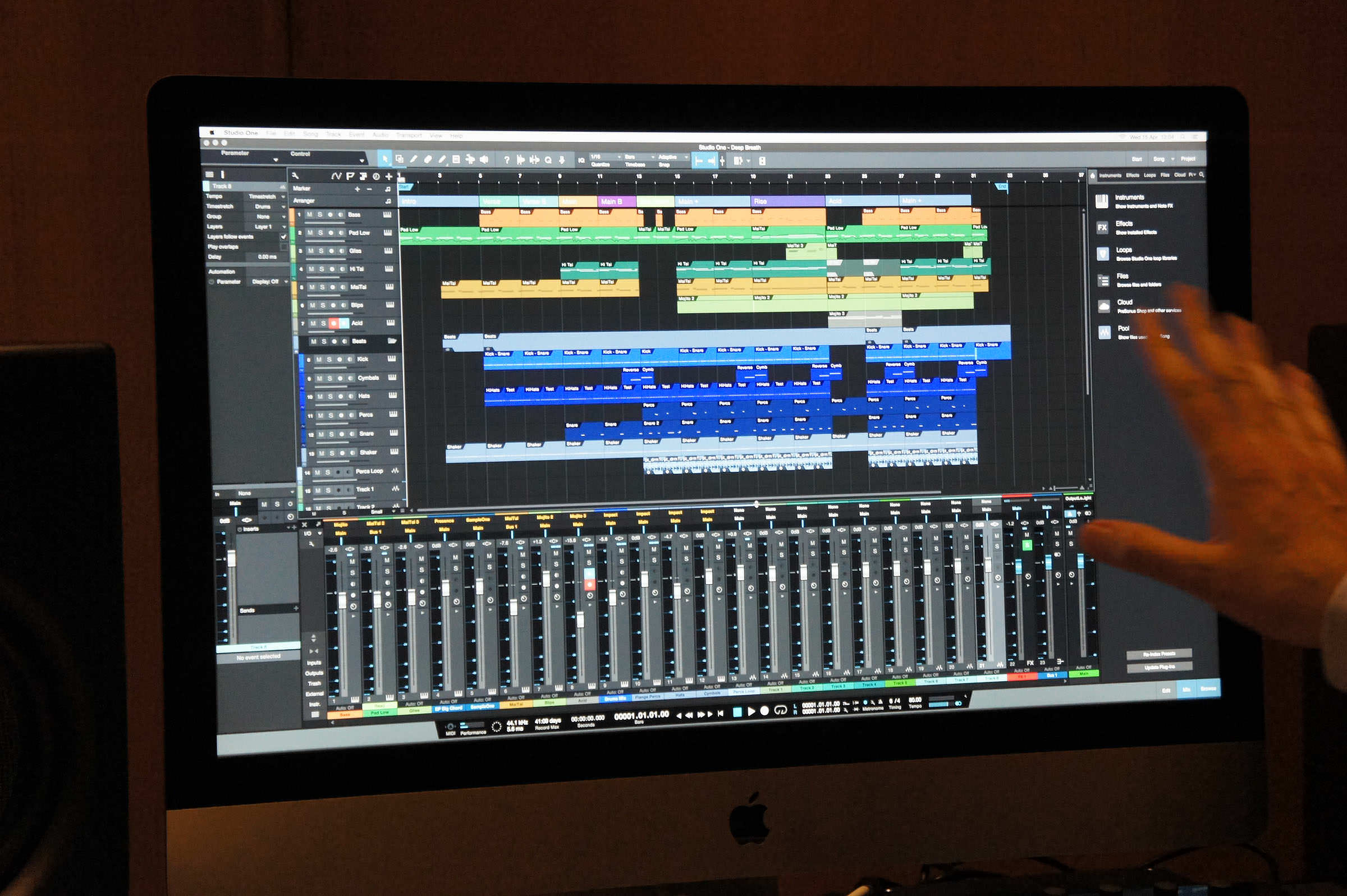1347x896 pixels.
Task: Click the Mix view button
Action: (1186, 690)
